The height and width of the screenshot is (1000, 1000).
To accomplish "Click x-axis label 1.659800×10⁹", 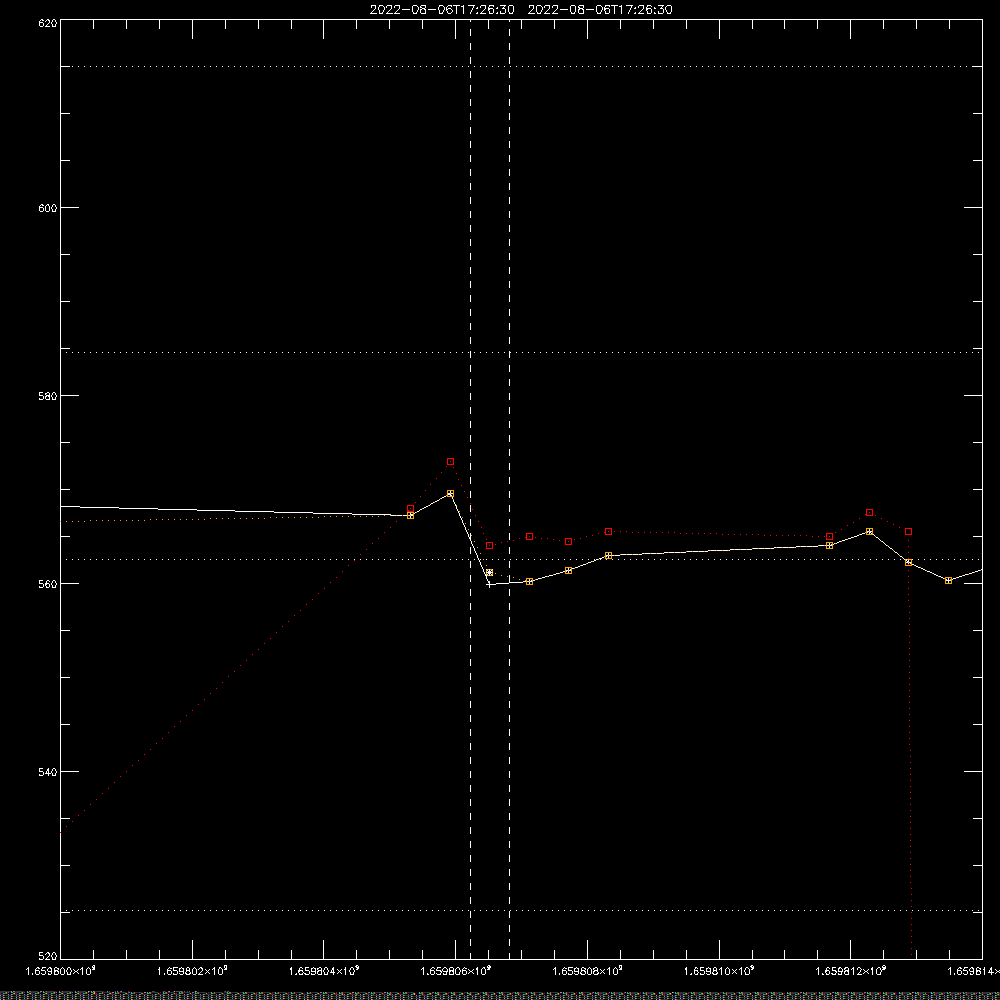I will pyautogui.click(x=60, y=971).
